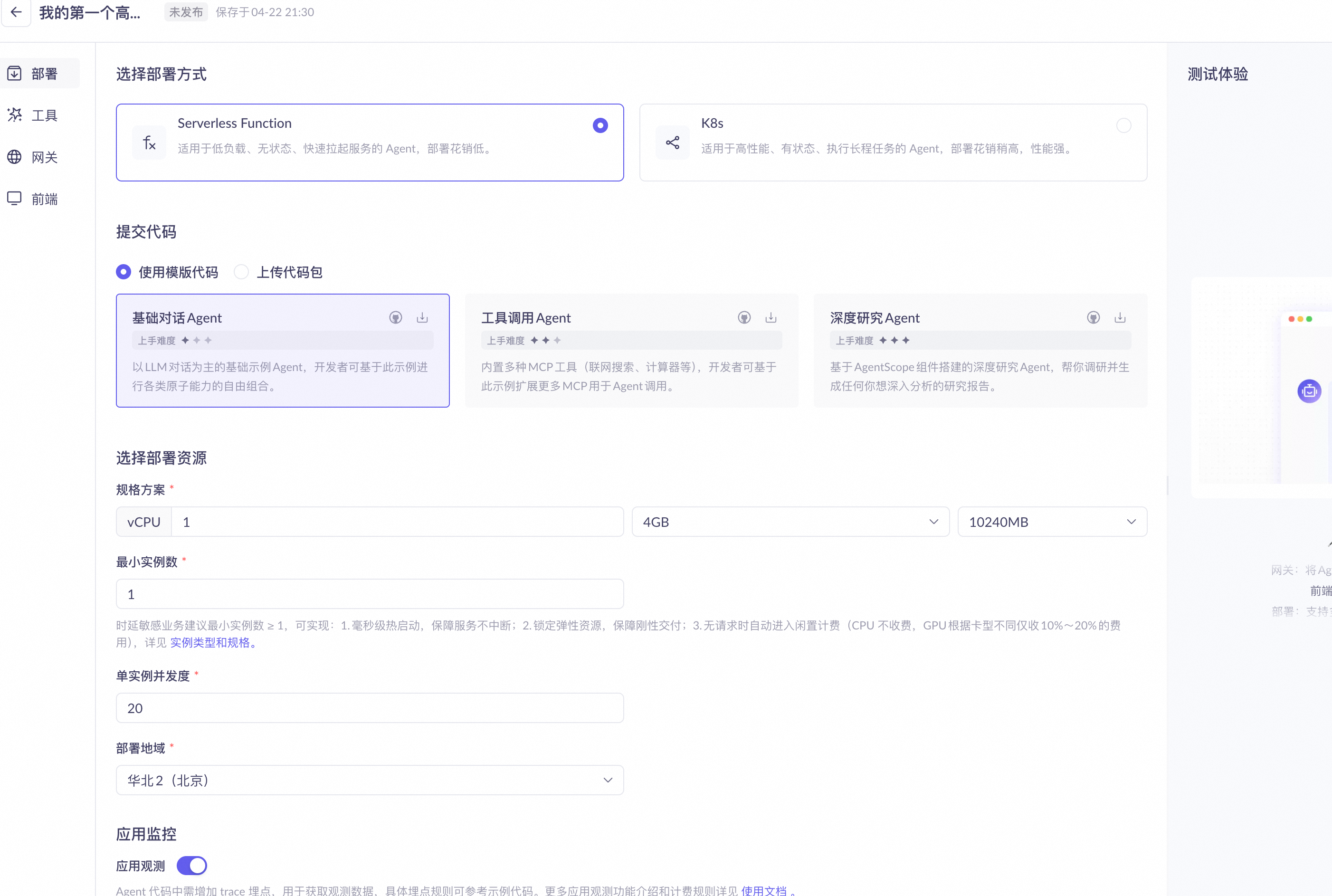This screenshot has height=896, width=1332.
Task: Click the 提交代码 section heading
Action: (x=146, y=231)
